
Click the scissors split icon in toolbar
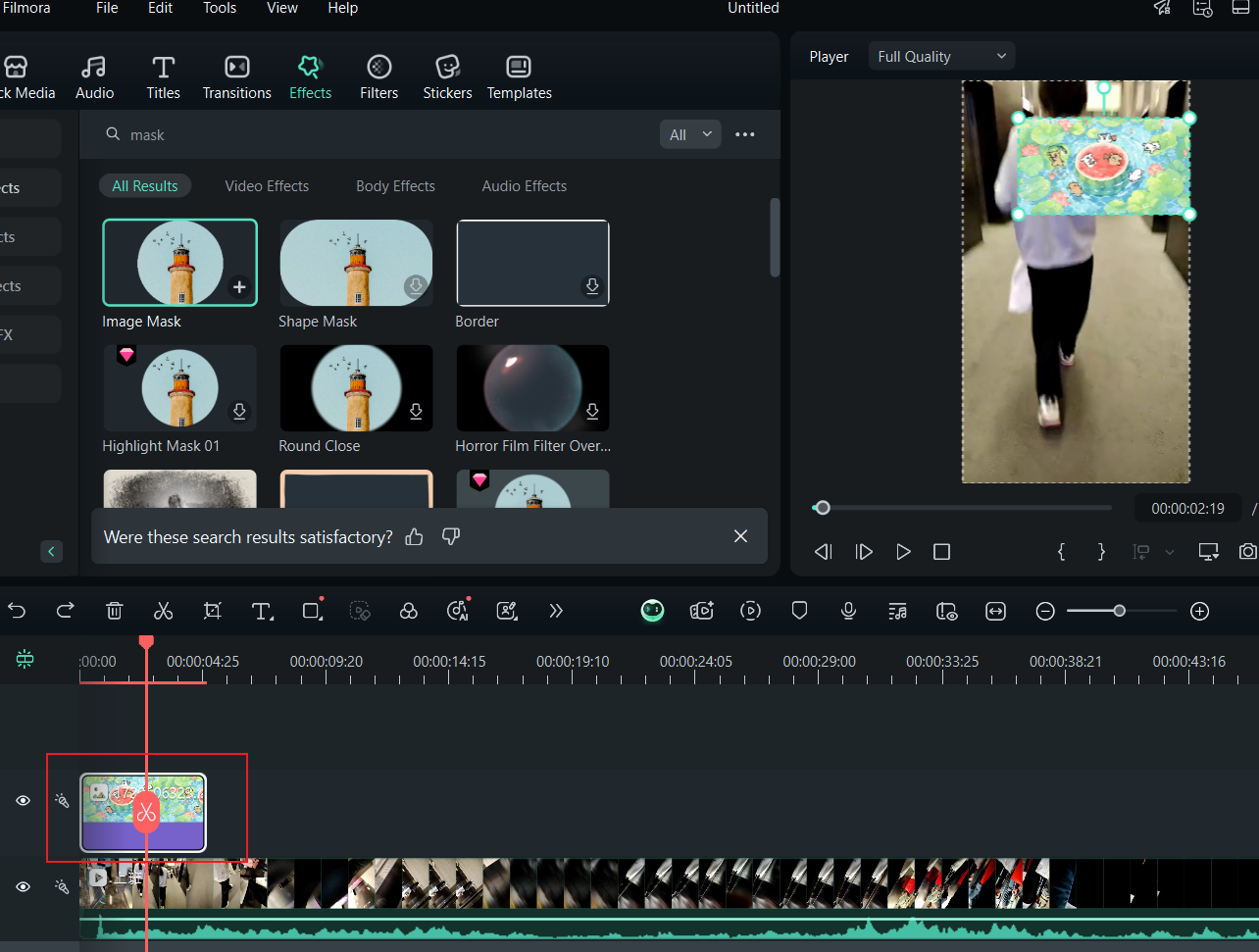pos(163,612)
